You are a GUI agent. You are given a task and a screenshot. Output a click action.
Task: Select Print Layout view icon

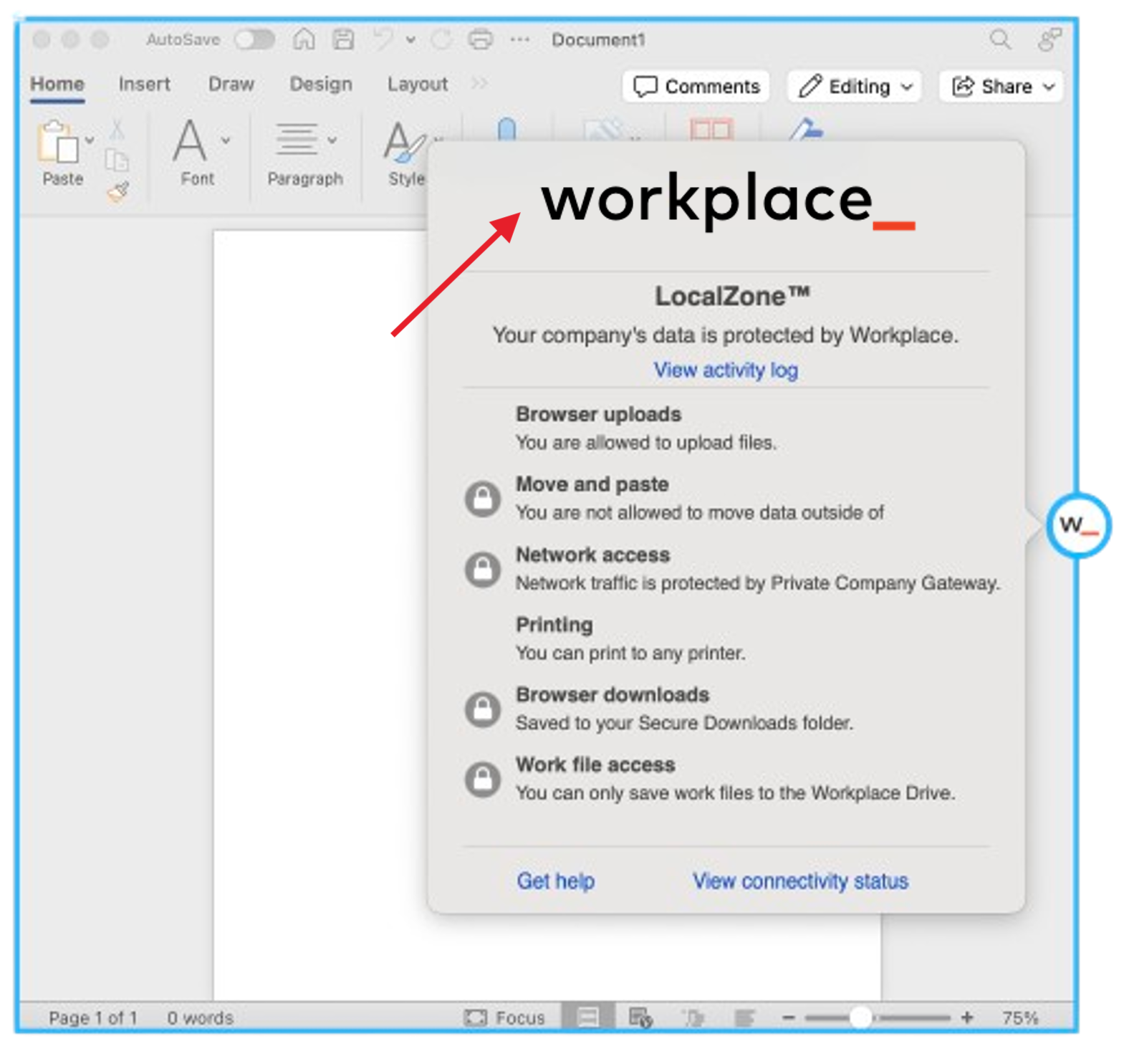587,1017
